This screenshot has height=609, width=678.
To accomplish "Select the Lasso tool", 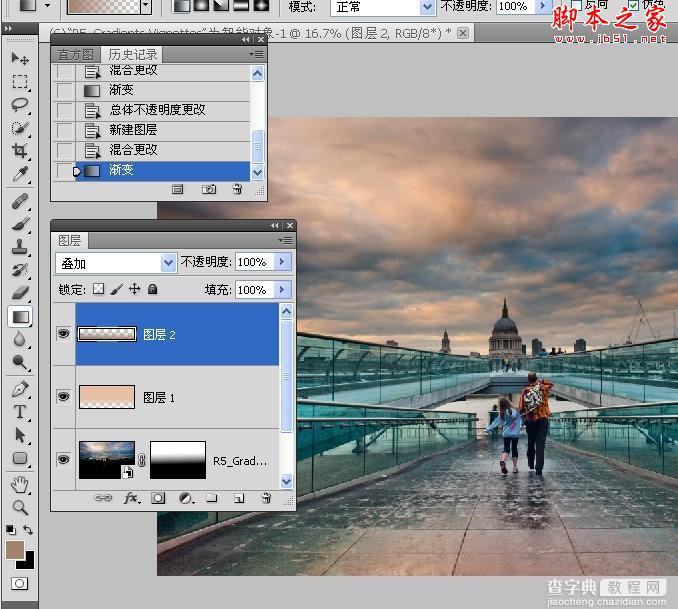I will 20,105.
